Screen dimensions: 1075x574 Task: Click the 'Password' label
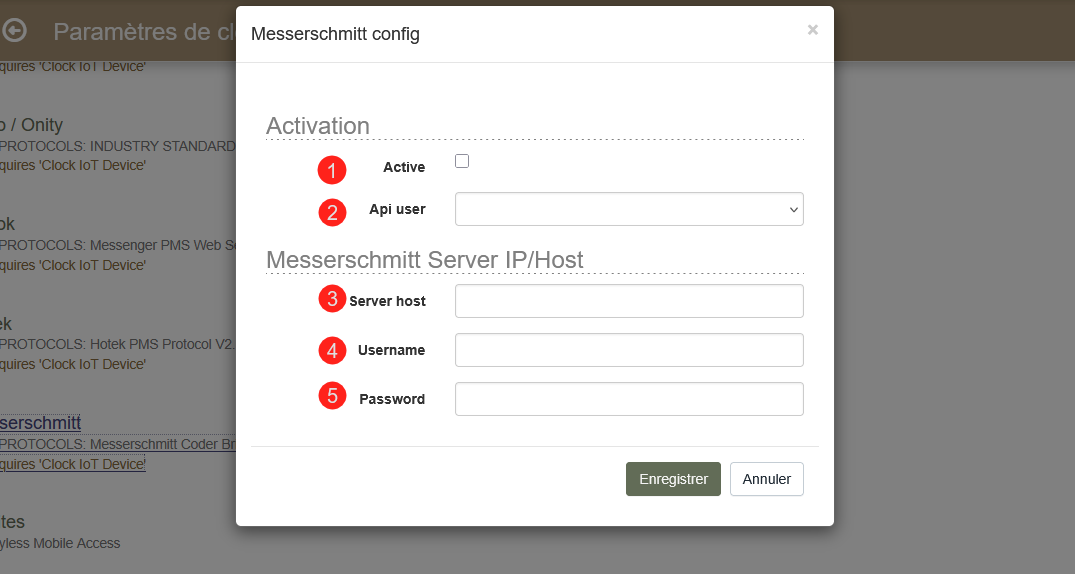point(392,399)
